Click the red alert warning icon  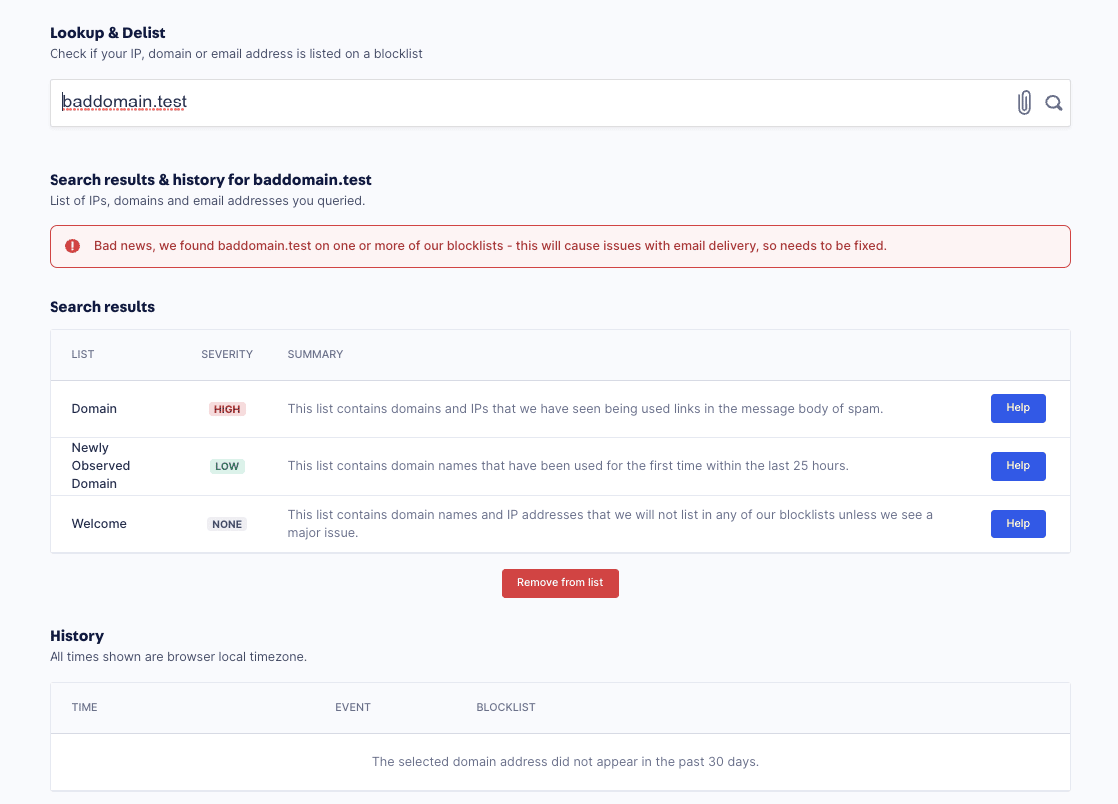tap(73, 246)
